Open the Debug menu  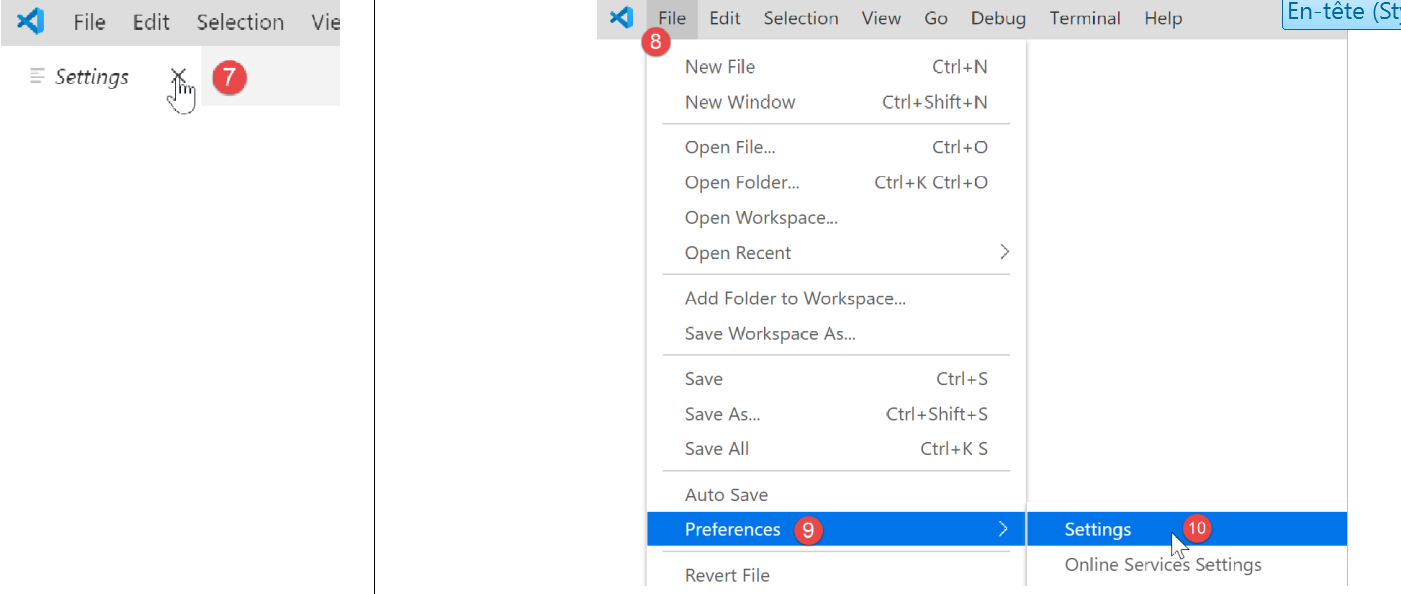(x=998, y=18)
